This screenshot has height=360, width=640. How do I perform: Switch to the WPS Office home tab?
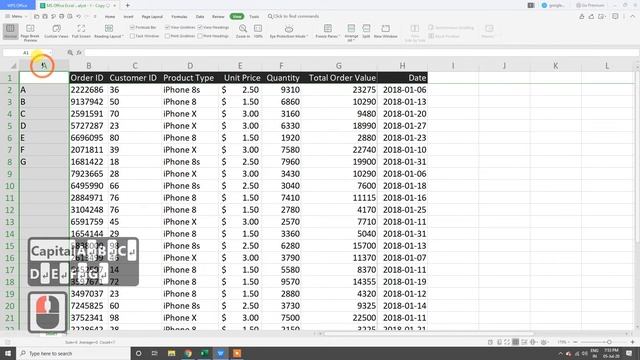point(17,5)
